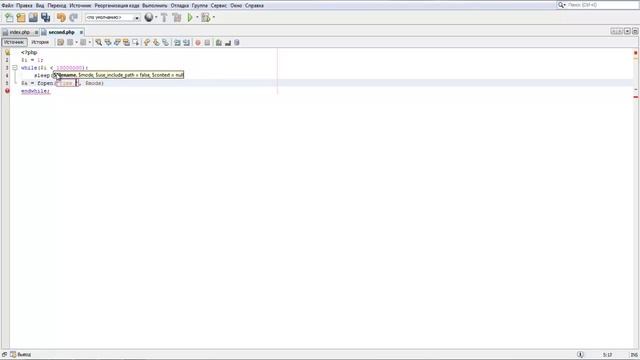
Task: Click the endwhile; code line
Action: (x=36, y=91)
